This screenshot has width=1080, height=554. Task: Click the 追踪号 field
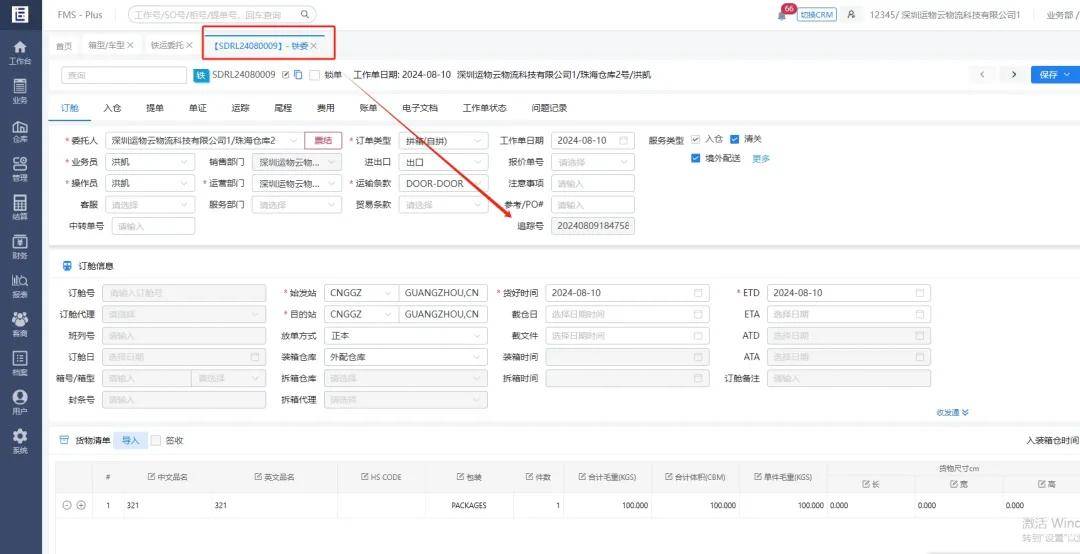[592, 226]
